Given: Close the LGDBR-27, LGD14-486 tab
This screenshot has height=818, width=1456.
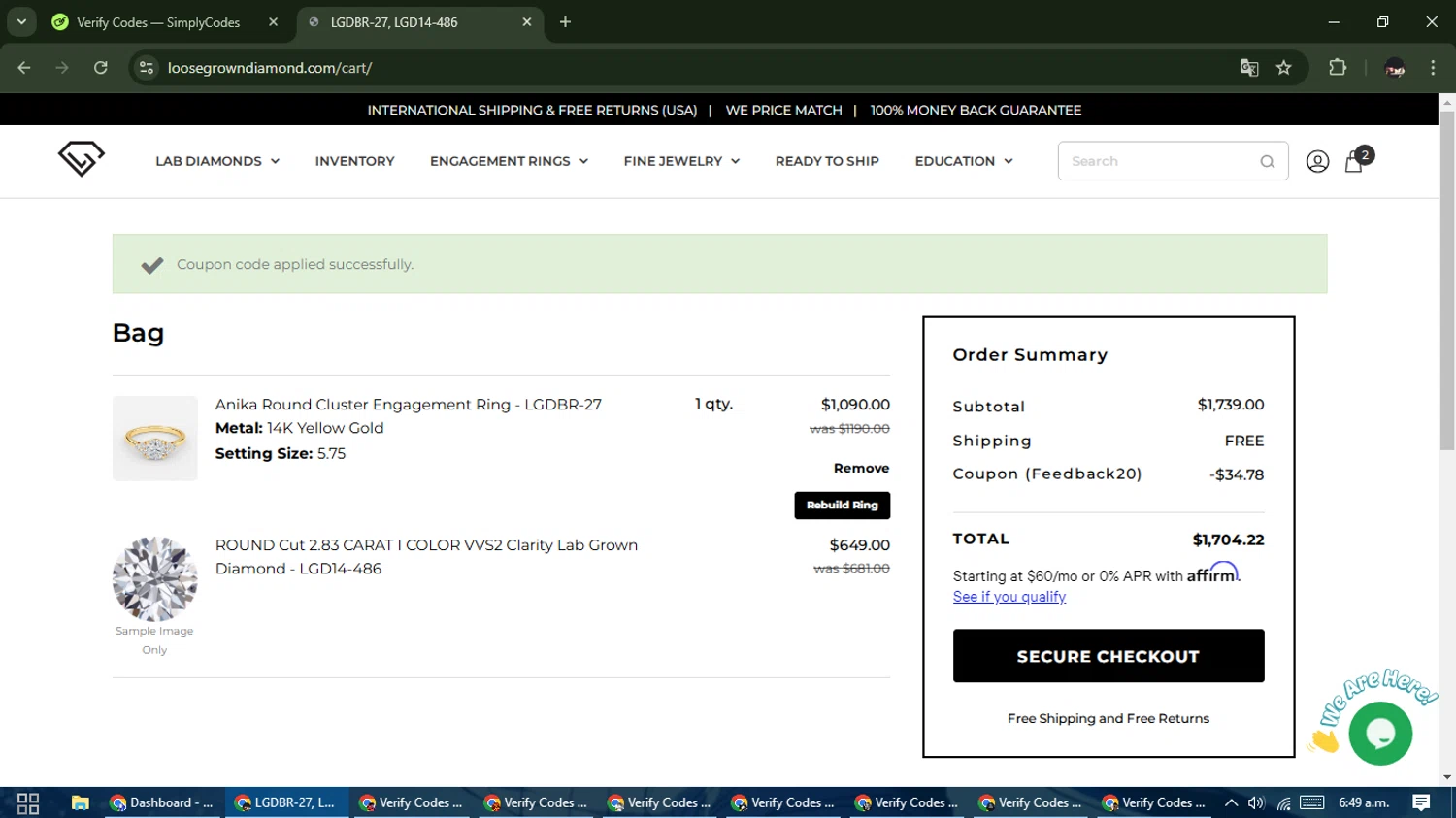Looking at the screenshot, I should click(526, 22).
